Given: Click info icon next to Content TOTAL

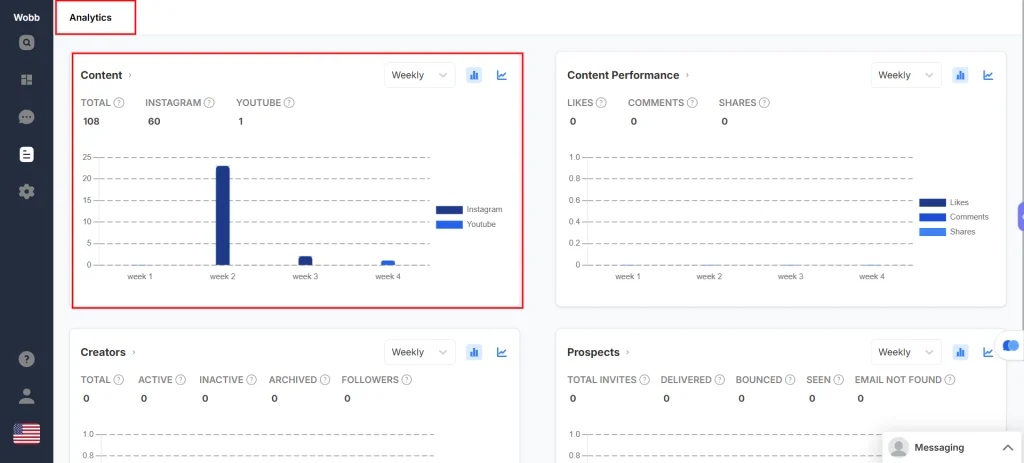Looking at the screenshot, I should click(119, 103).
